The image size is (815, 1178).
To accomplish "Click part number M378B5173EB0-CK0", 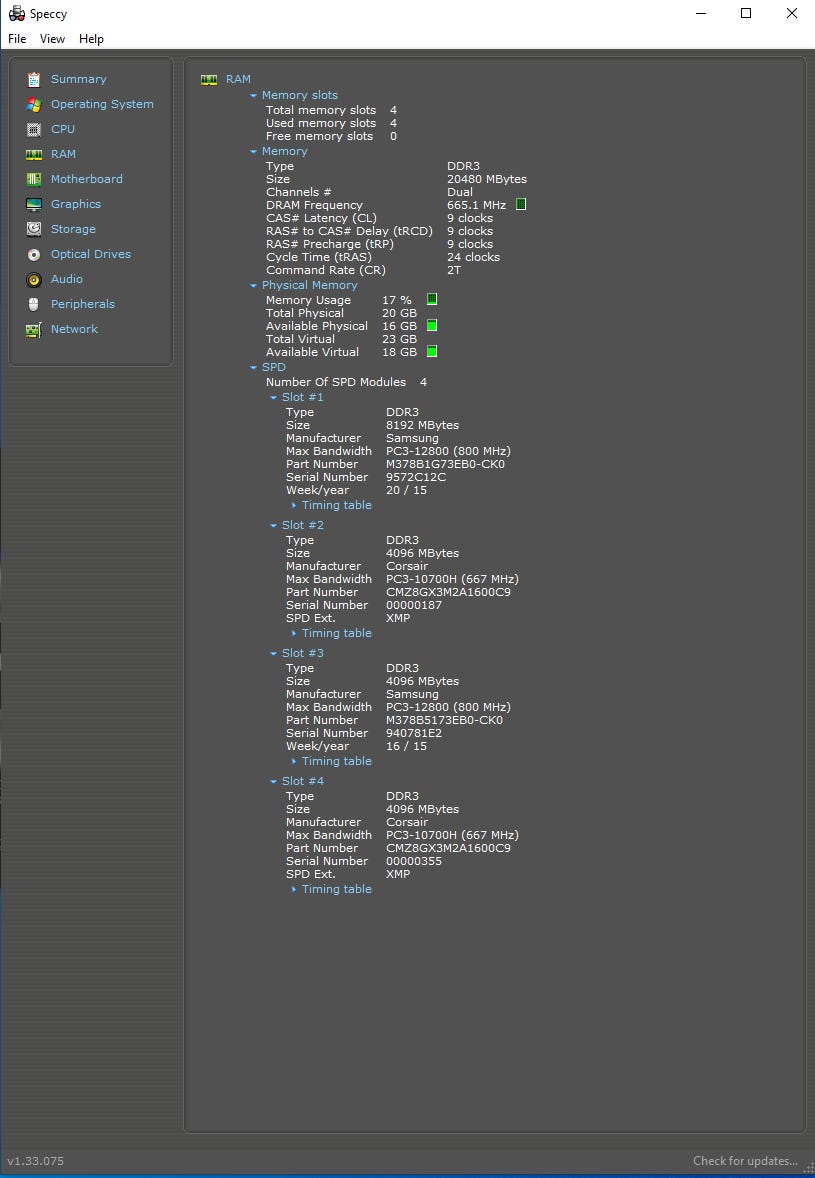I will (x=445, y=720).
